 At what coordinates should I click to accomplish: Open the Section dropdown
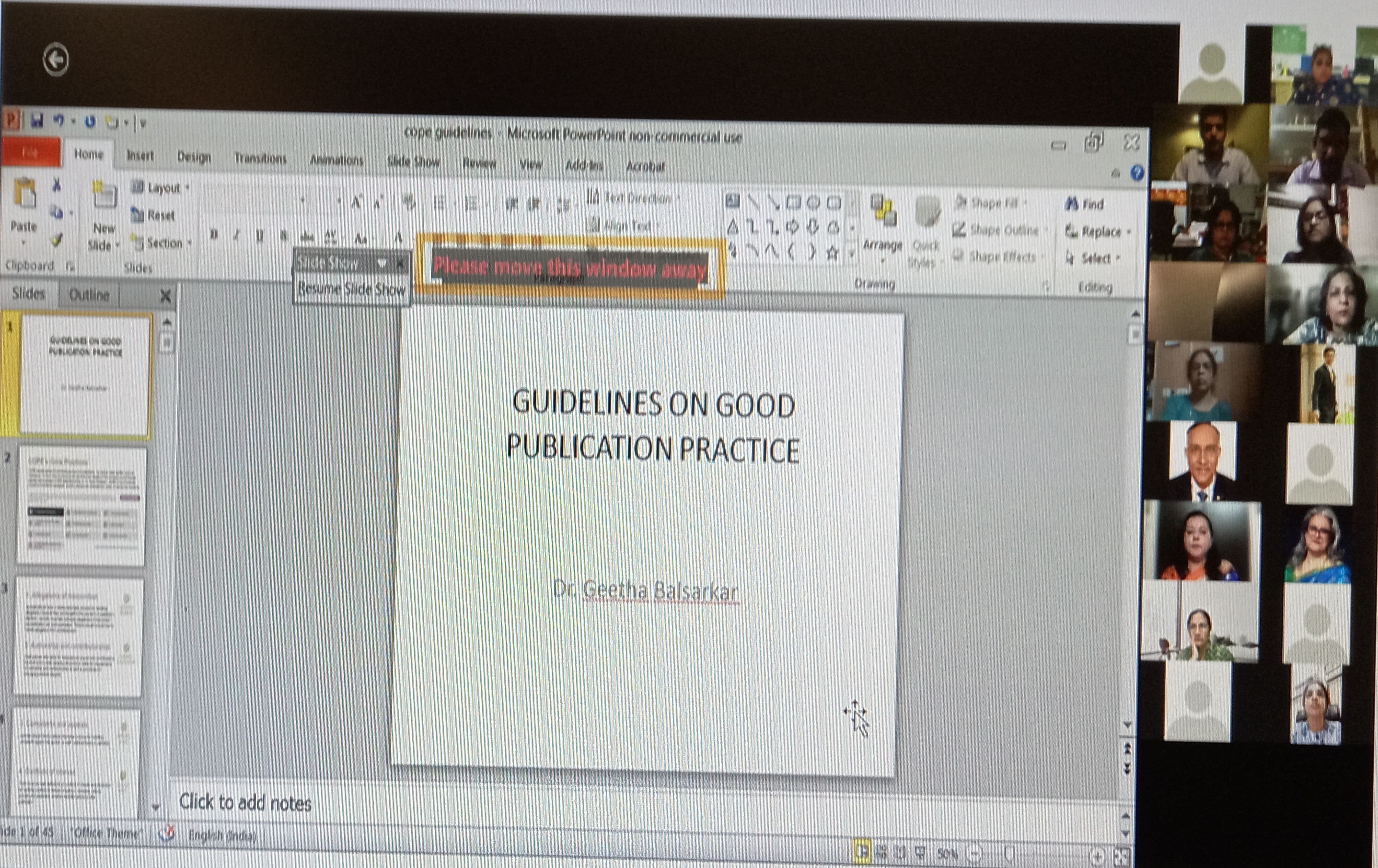tap(162, 243)
